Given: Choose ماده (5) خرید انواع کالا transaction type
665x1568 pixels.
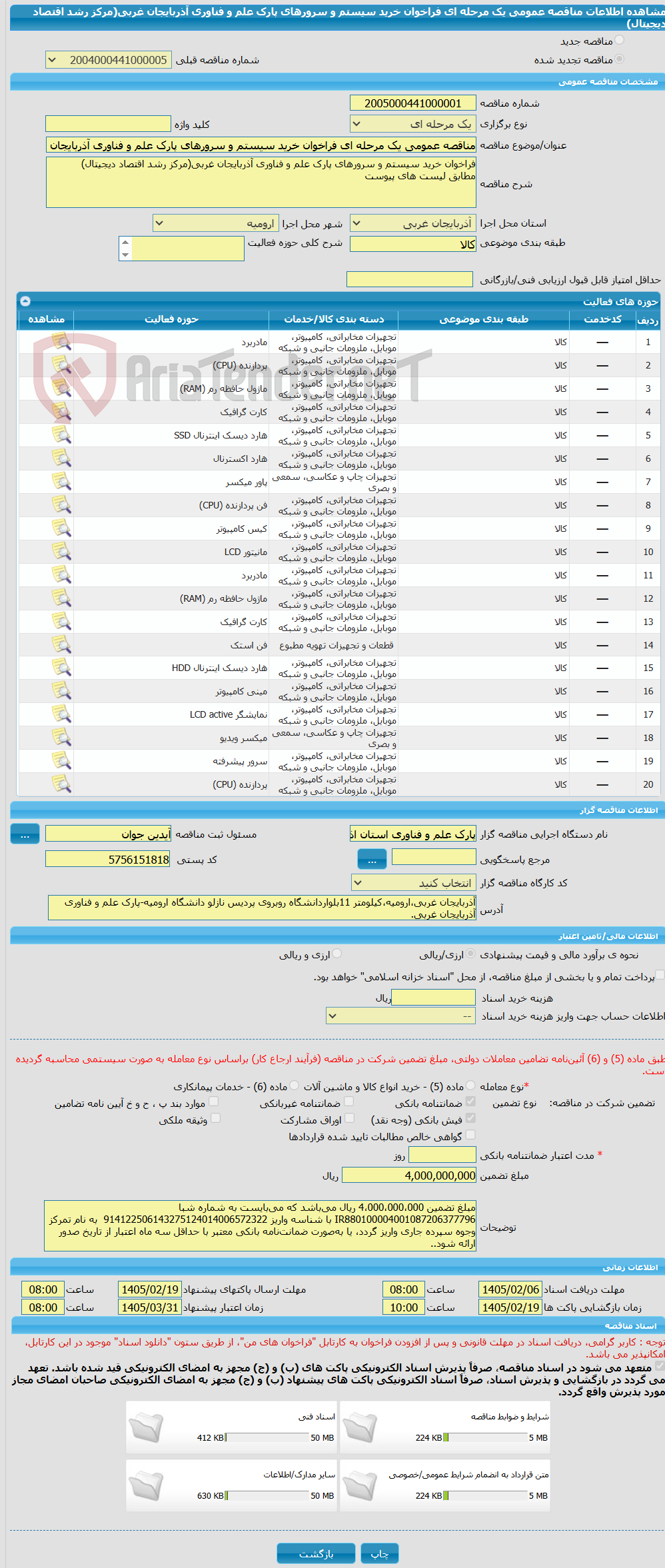Looking at the screenshot, I should (470, 1086).
